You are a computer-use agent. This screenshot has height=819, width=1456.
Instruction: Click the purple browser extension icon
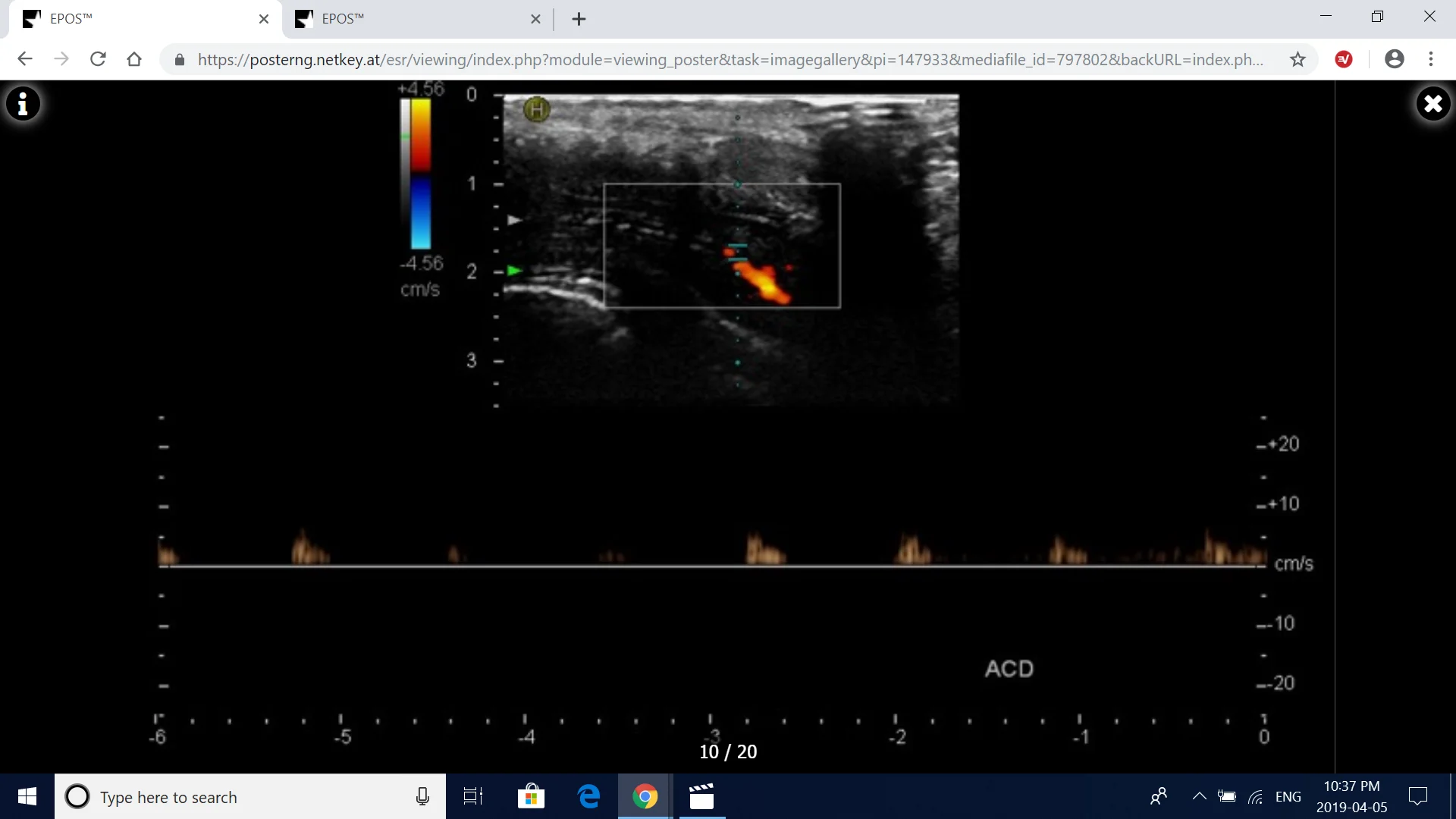[x=1345, y=59]
